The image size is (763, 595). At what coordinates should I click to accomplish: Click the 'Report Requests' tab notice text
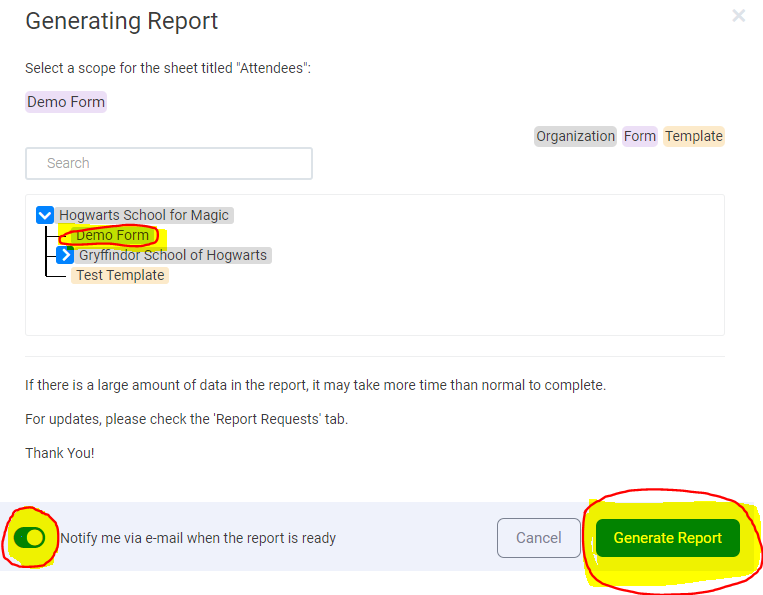[186, 419]
